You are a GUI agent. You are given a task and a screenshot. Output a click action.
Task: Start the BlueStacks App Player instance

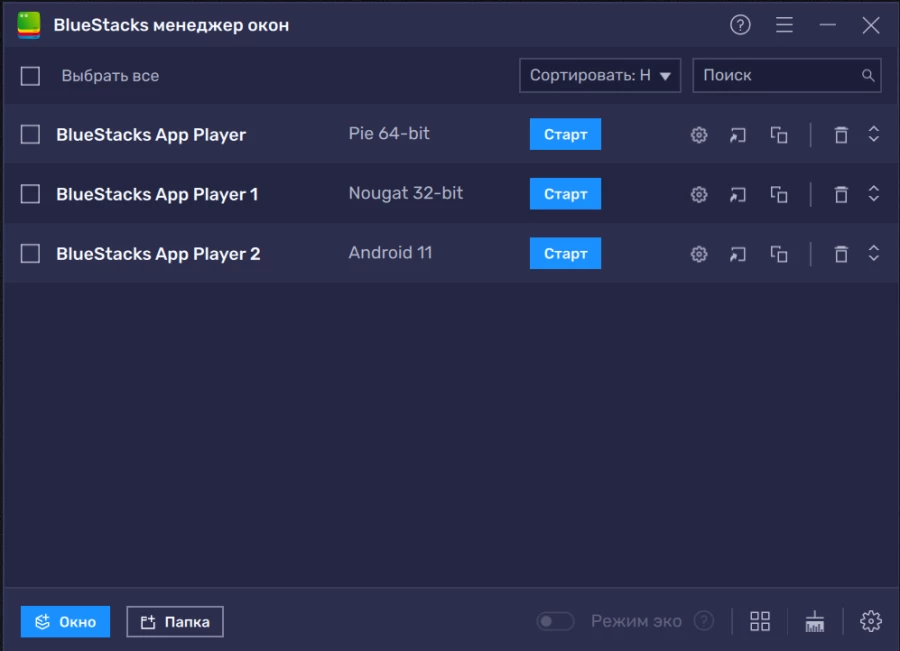(565, 134)
